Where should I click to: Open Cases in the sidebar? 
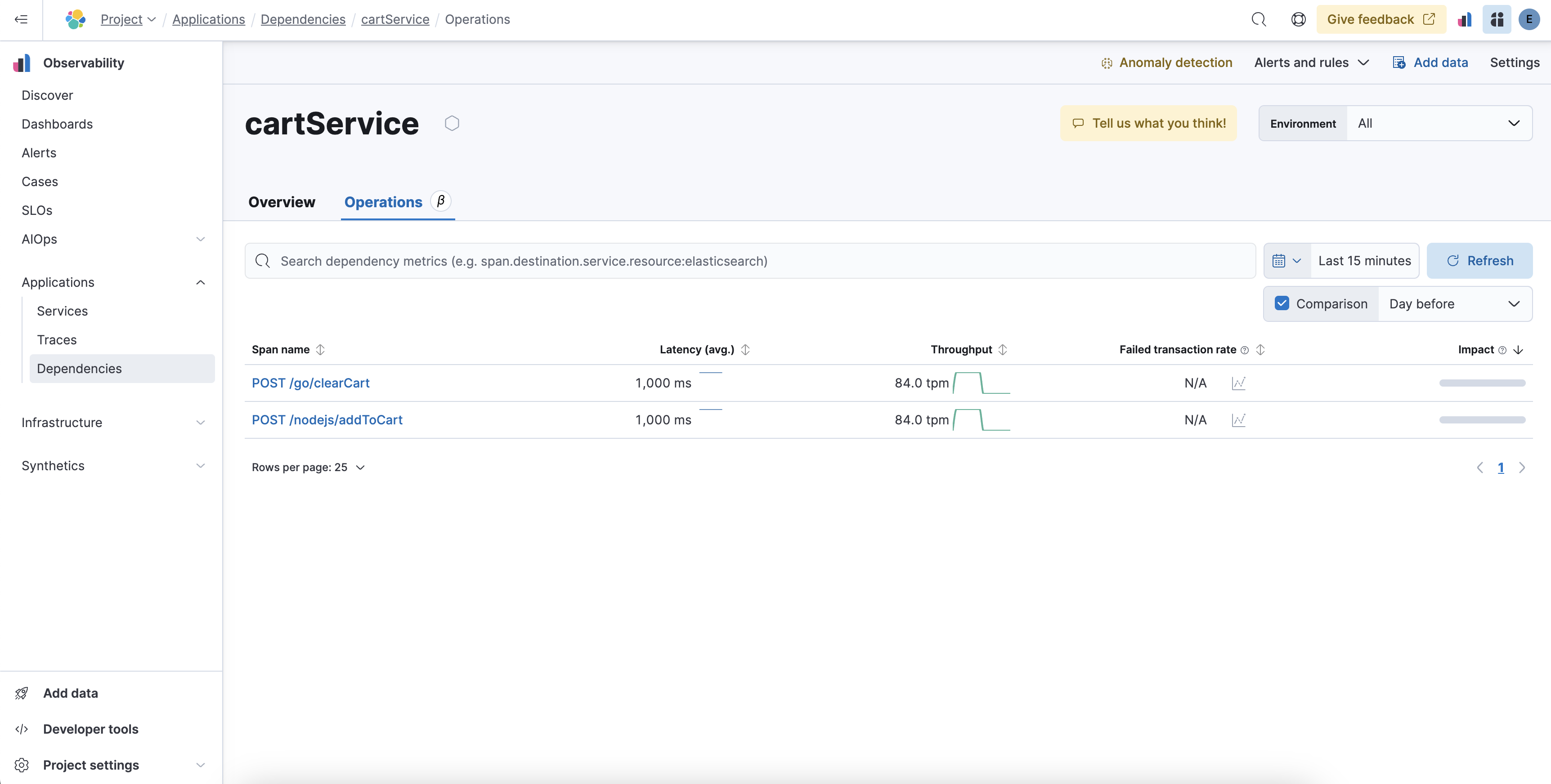point(40,183)
